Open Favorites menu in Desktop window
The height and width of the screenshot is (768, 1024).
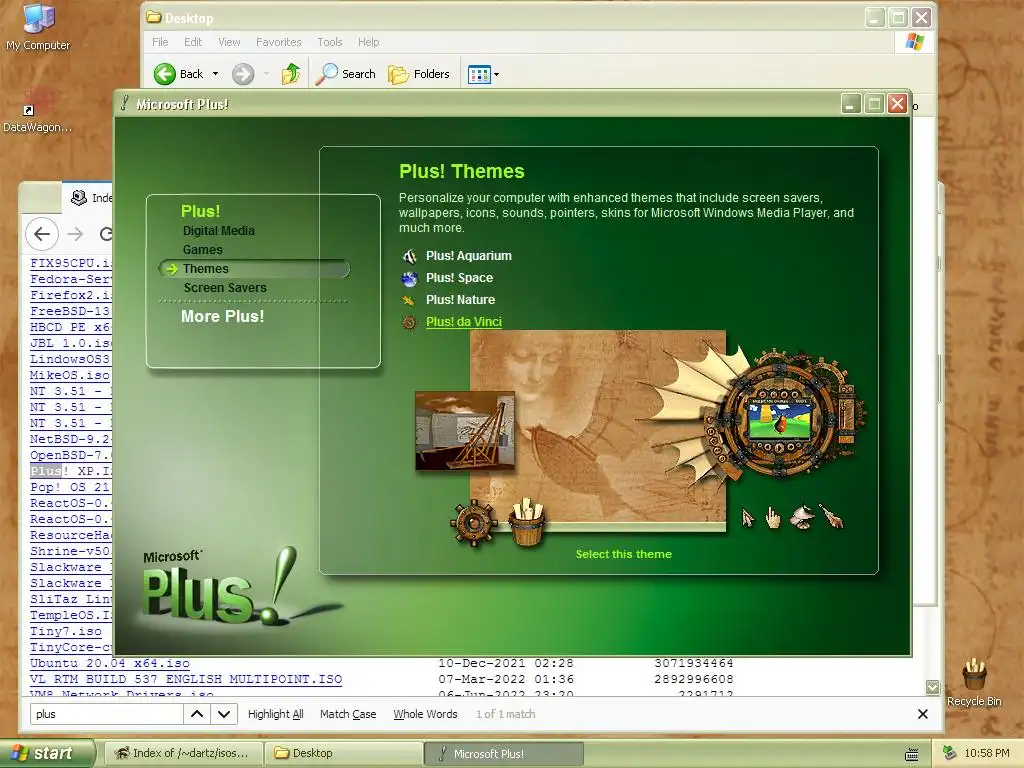[279, 42]
